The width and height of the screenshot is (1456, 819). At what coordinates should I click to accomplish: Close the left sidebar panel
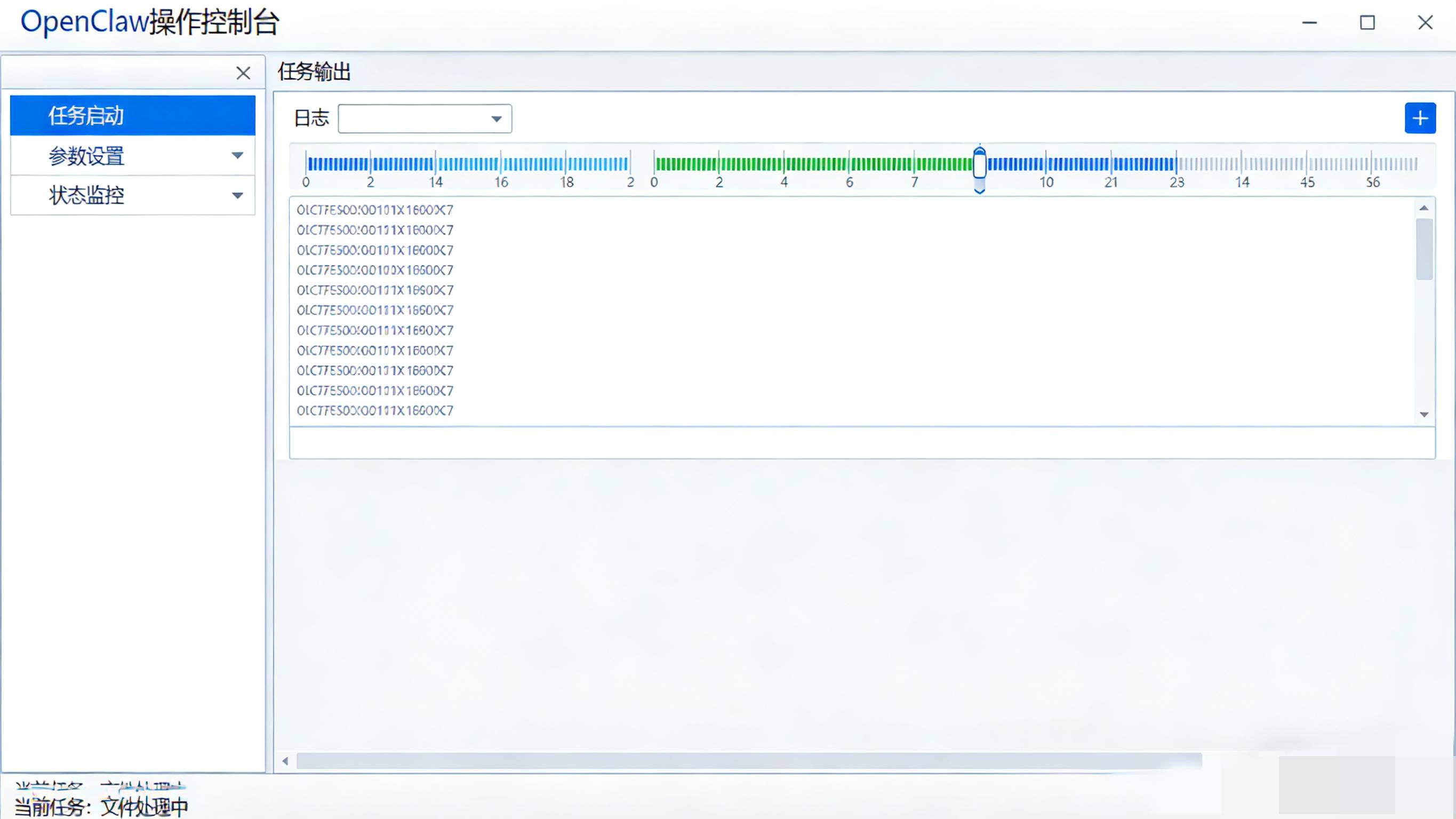[243, 73]
